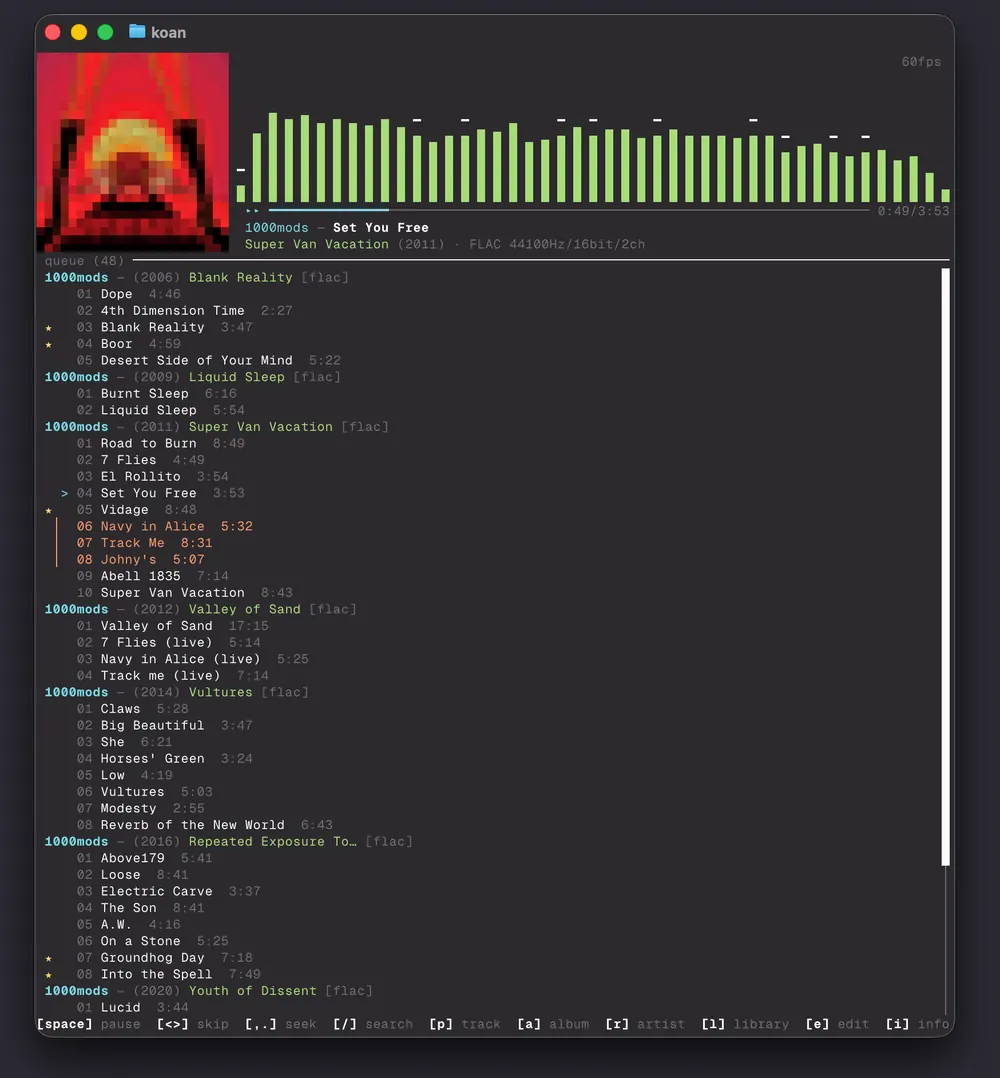Select track Desert Side of Your Mind
Screen dimensions: 1000x1078
click(208, 360)
